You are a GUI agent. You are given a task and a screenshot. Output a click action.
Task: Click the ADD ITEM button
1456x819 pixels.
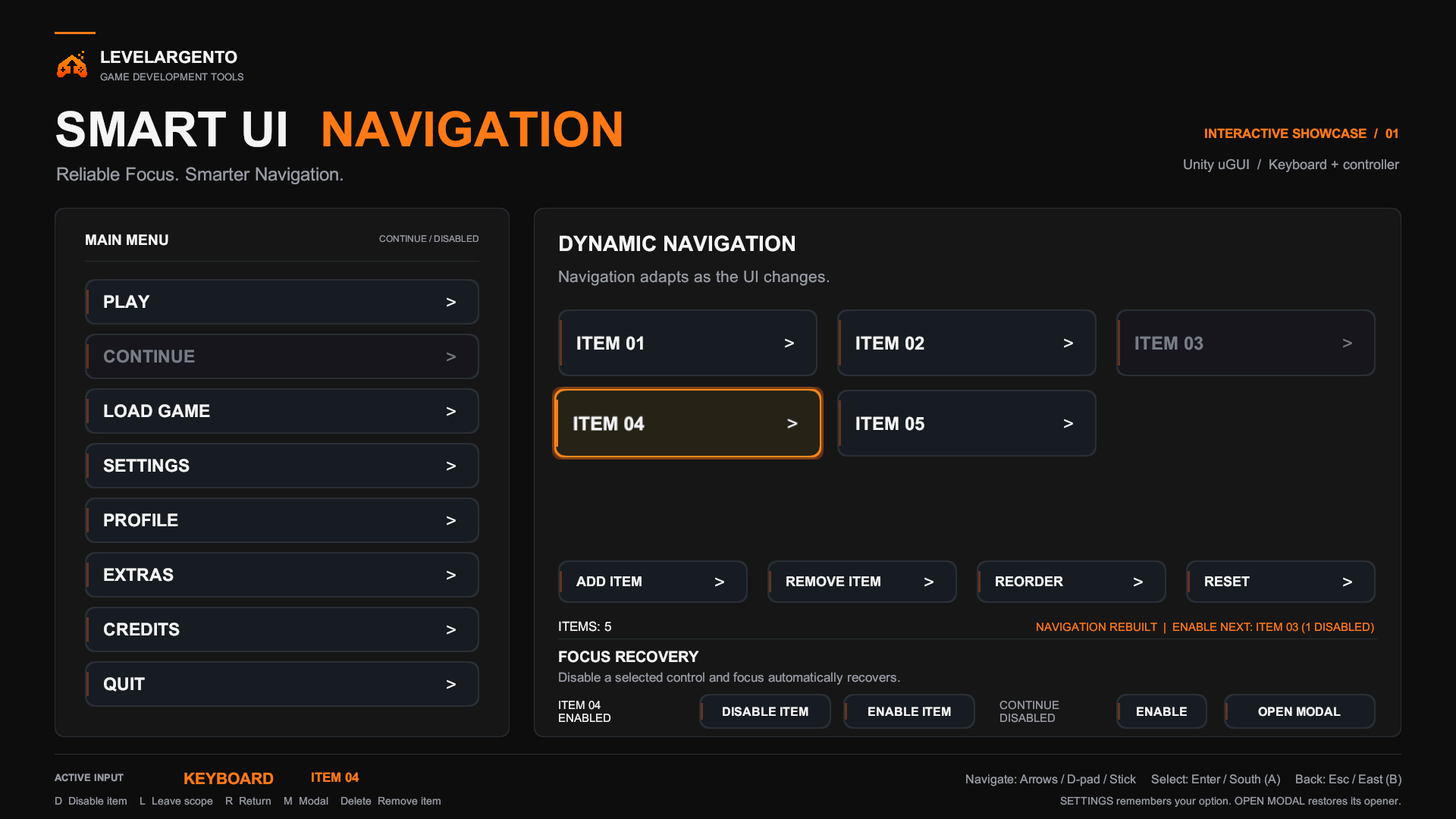[x=653, y=582]
